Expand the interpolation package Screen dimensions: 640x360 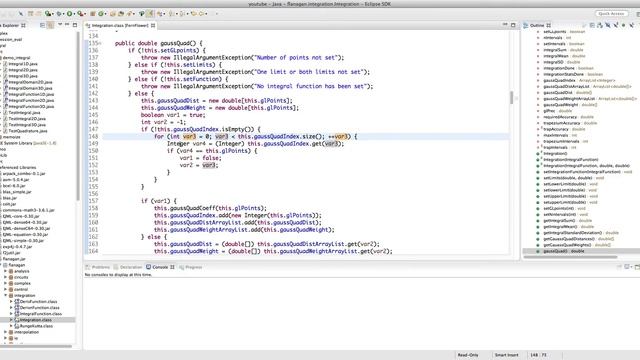(x=6, y=332)
